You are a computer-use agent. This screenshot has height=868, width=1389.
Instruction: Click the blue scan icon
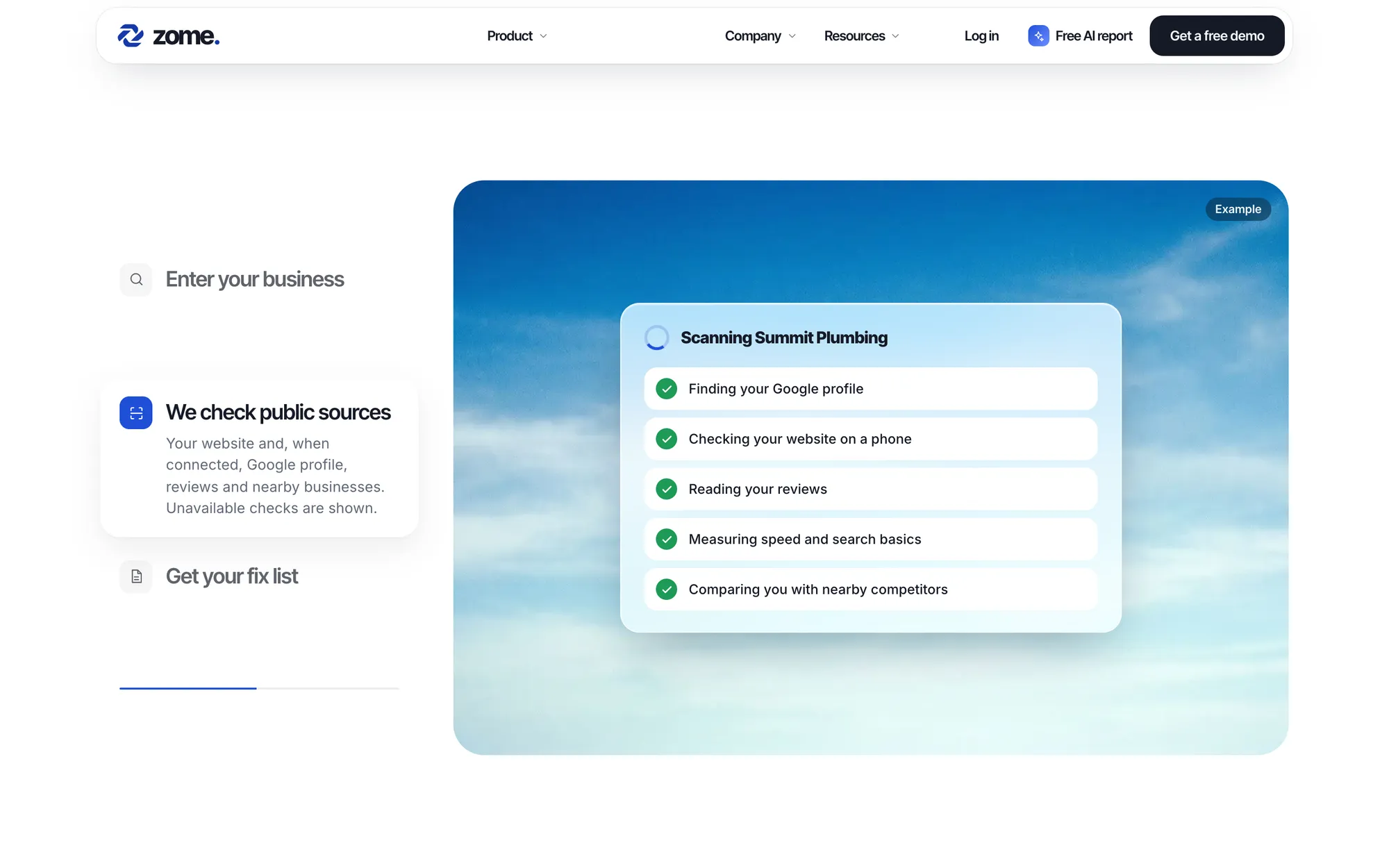click(136, 412)
